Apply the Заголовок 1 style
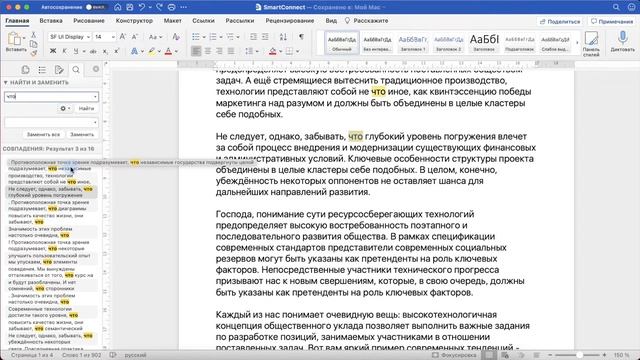Viewport: 640px width, 360px height. tap(412, 42)
